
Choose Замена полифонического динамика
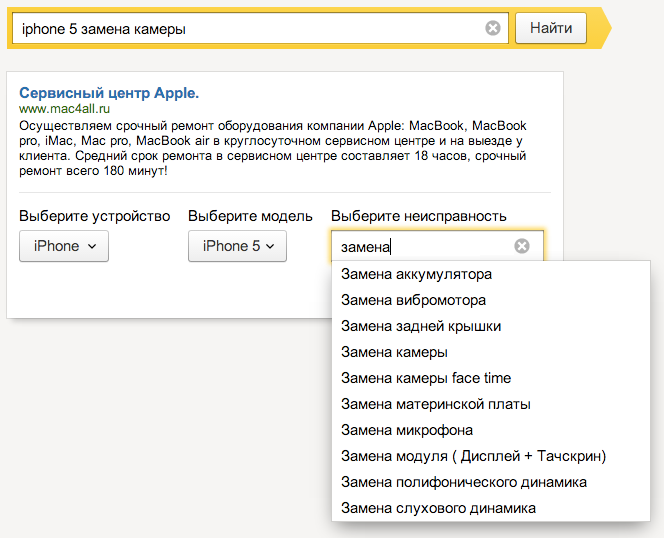(x=491, y=482)
